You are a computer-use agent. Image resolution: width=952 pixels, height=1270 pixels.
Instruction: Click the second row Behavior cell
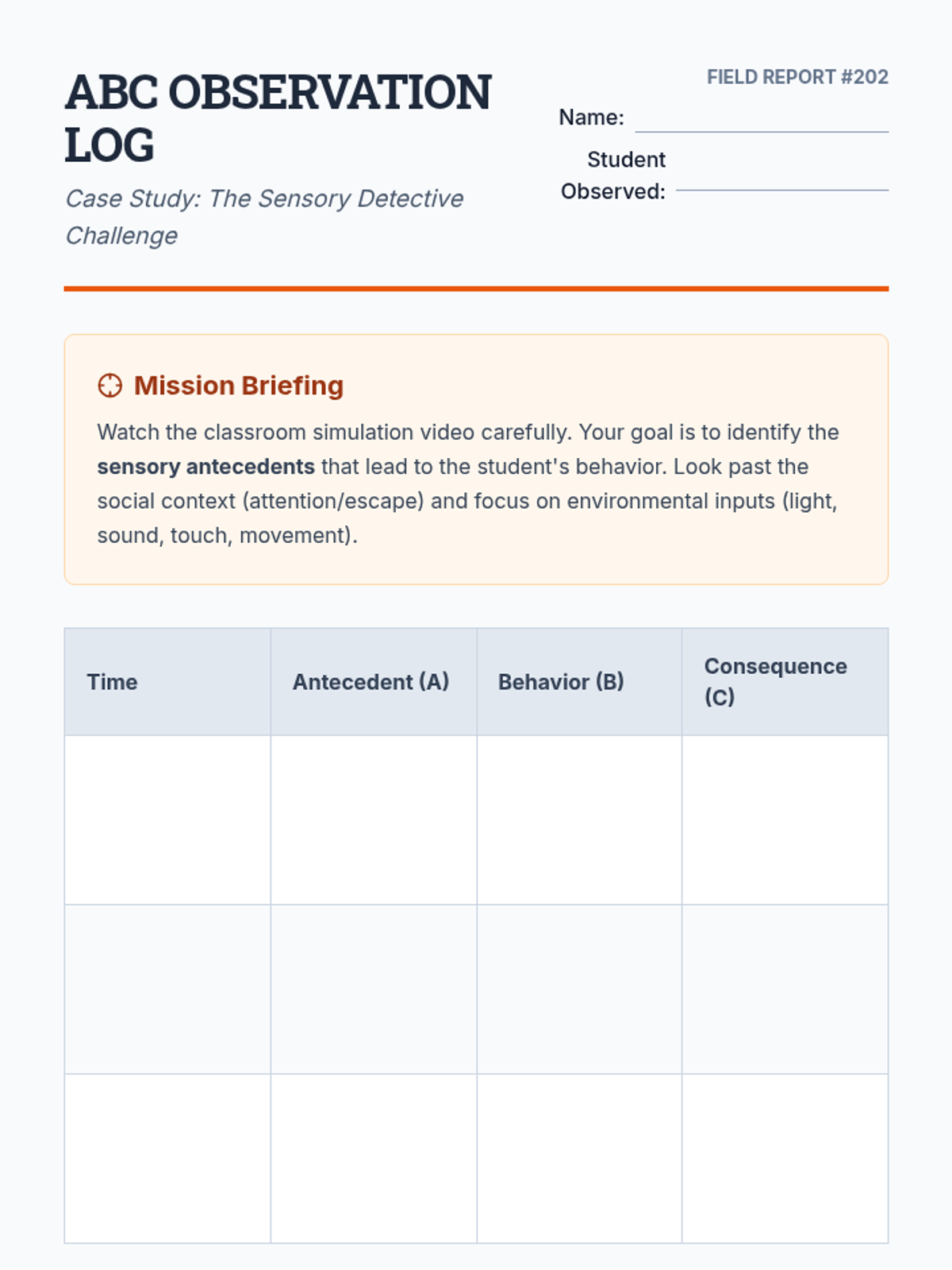pos(579,989)
